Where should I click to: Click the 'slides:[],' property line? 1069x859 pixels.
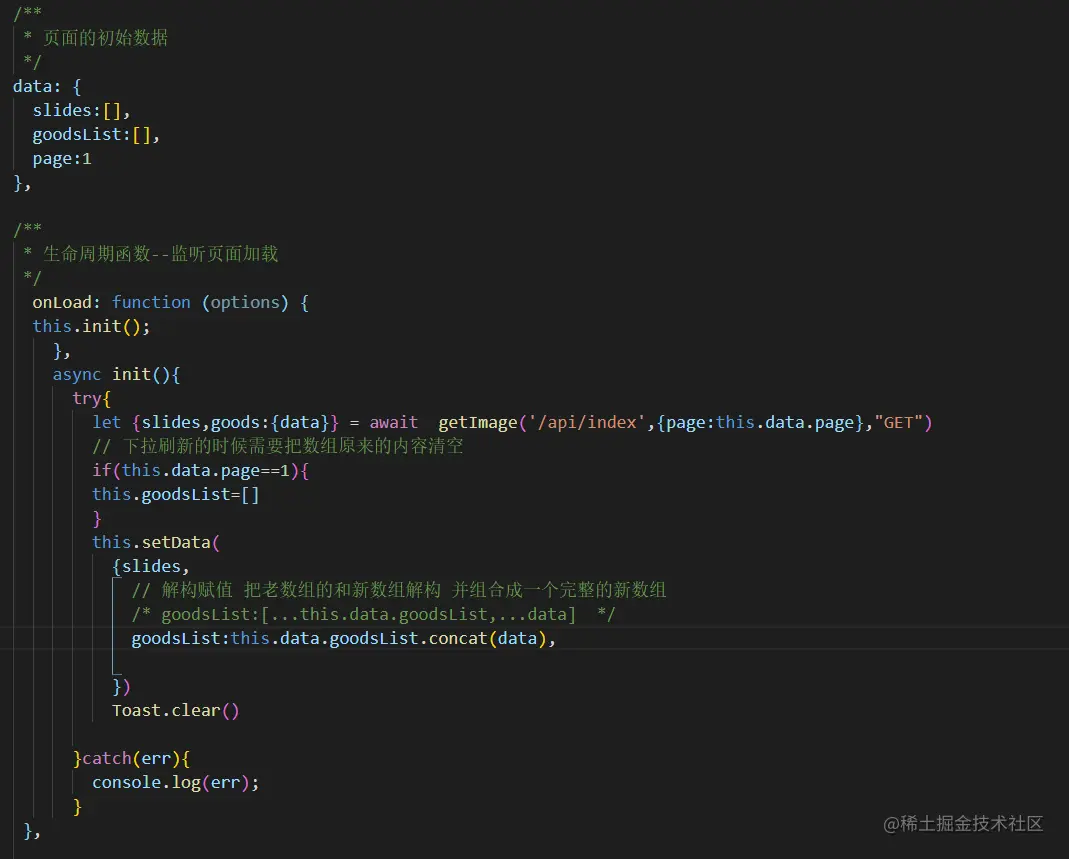(x=81, y=110)
